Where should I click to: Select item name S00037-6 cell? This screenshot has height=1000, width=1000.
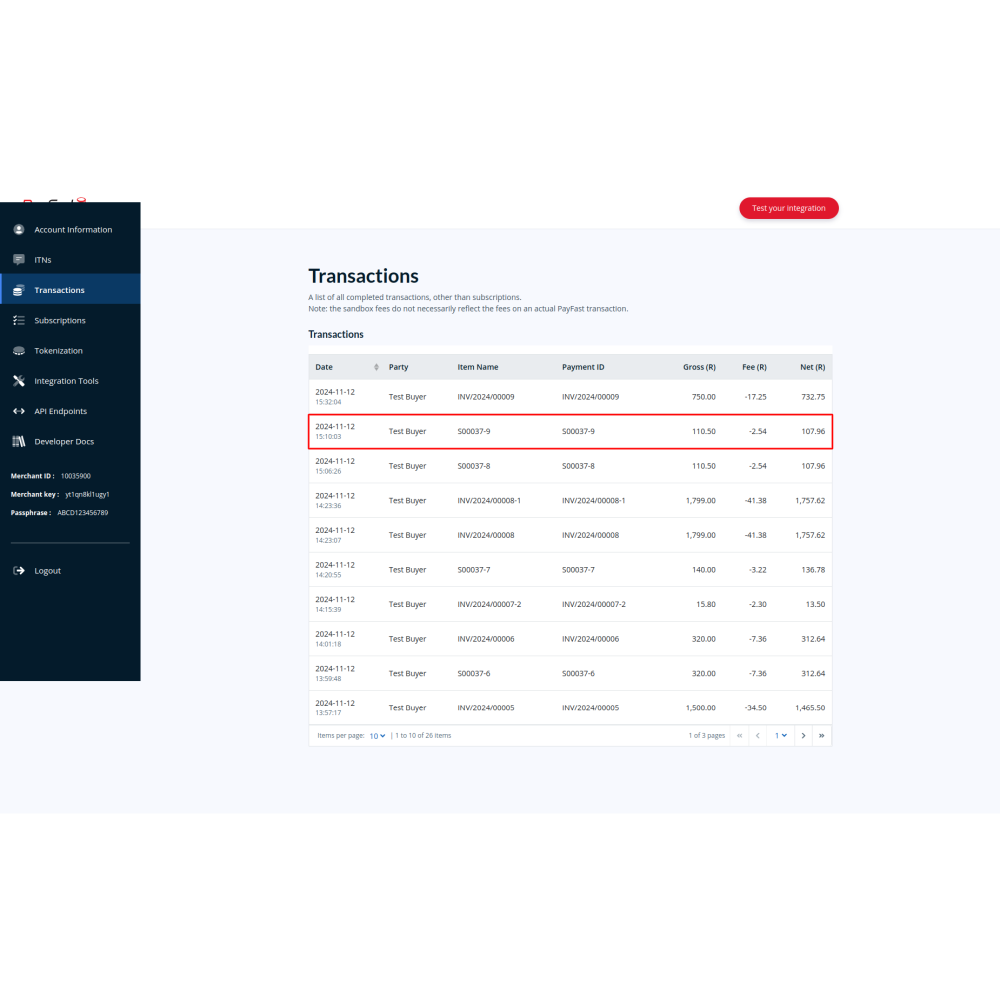pos(474,673)
